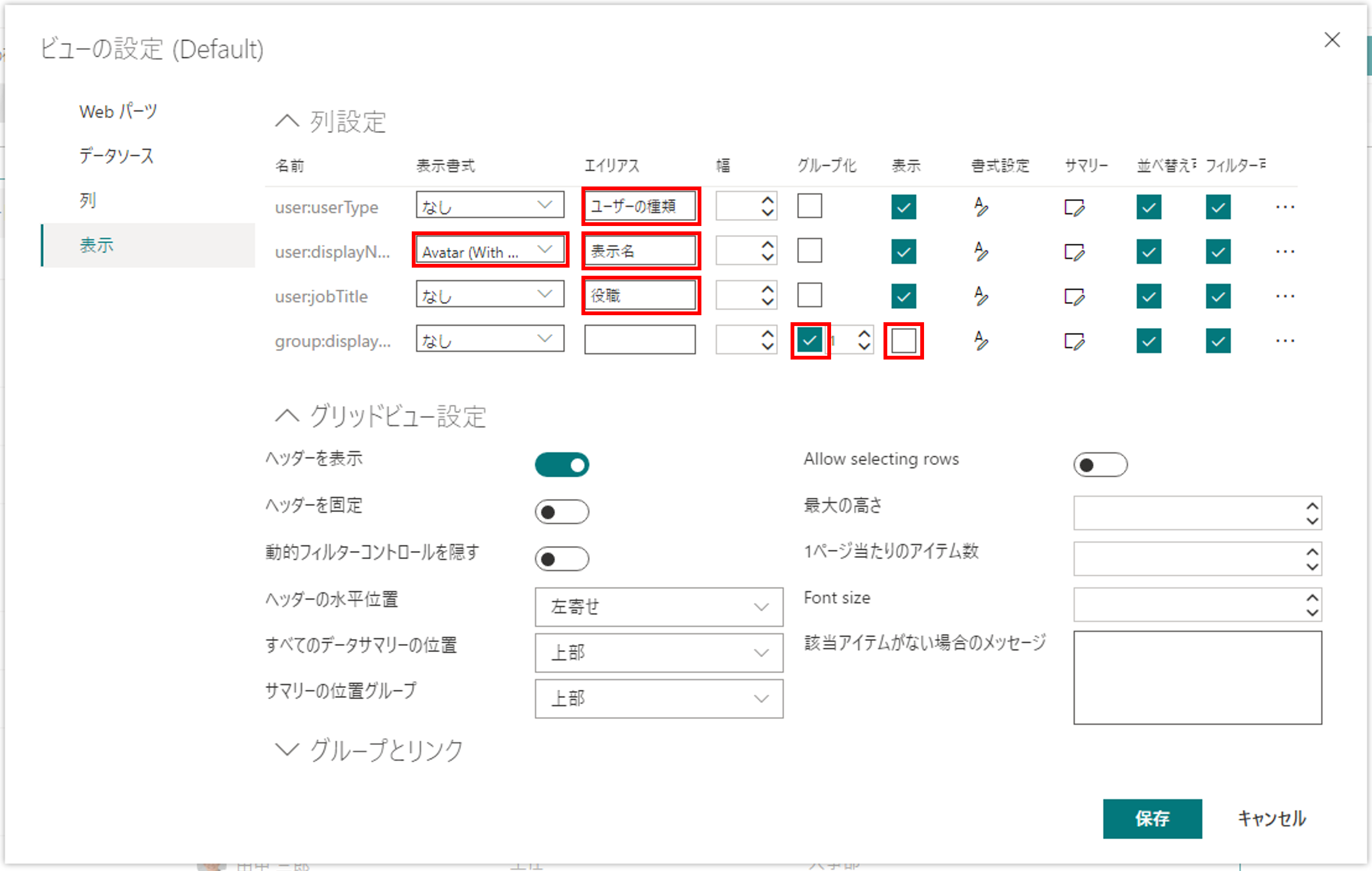Open more options for user:userType row
The width and height of the screenshot is (1372, 871).
pyautogui.click(x=1285, y=207)
